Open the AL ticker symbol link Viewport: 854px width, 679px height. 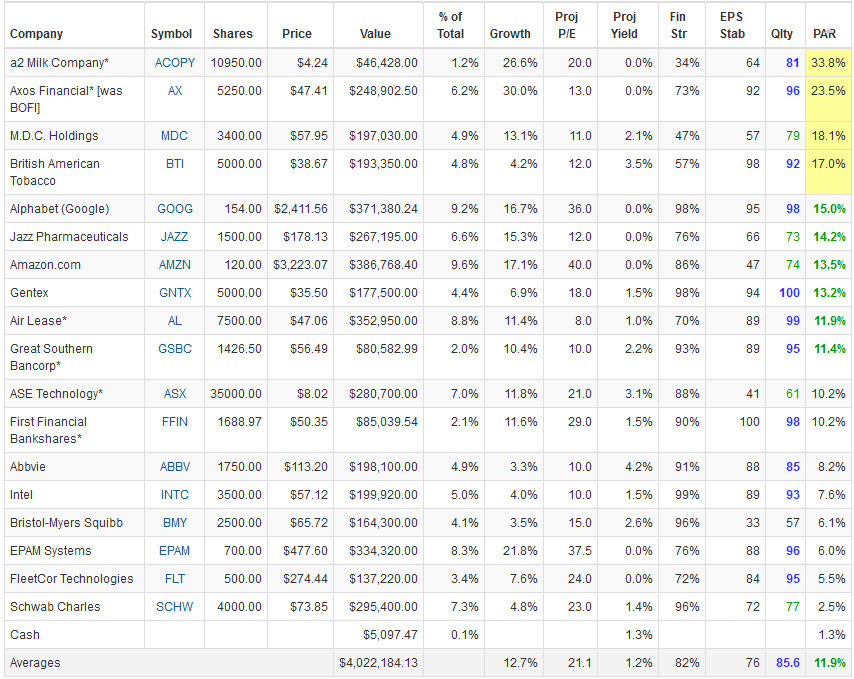tap(174, 321)
